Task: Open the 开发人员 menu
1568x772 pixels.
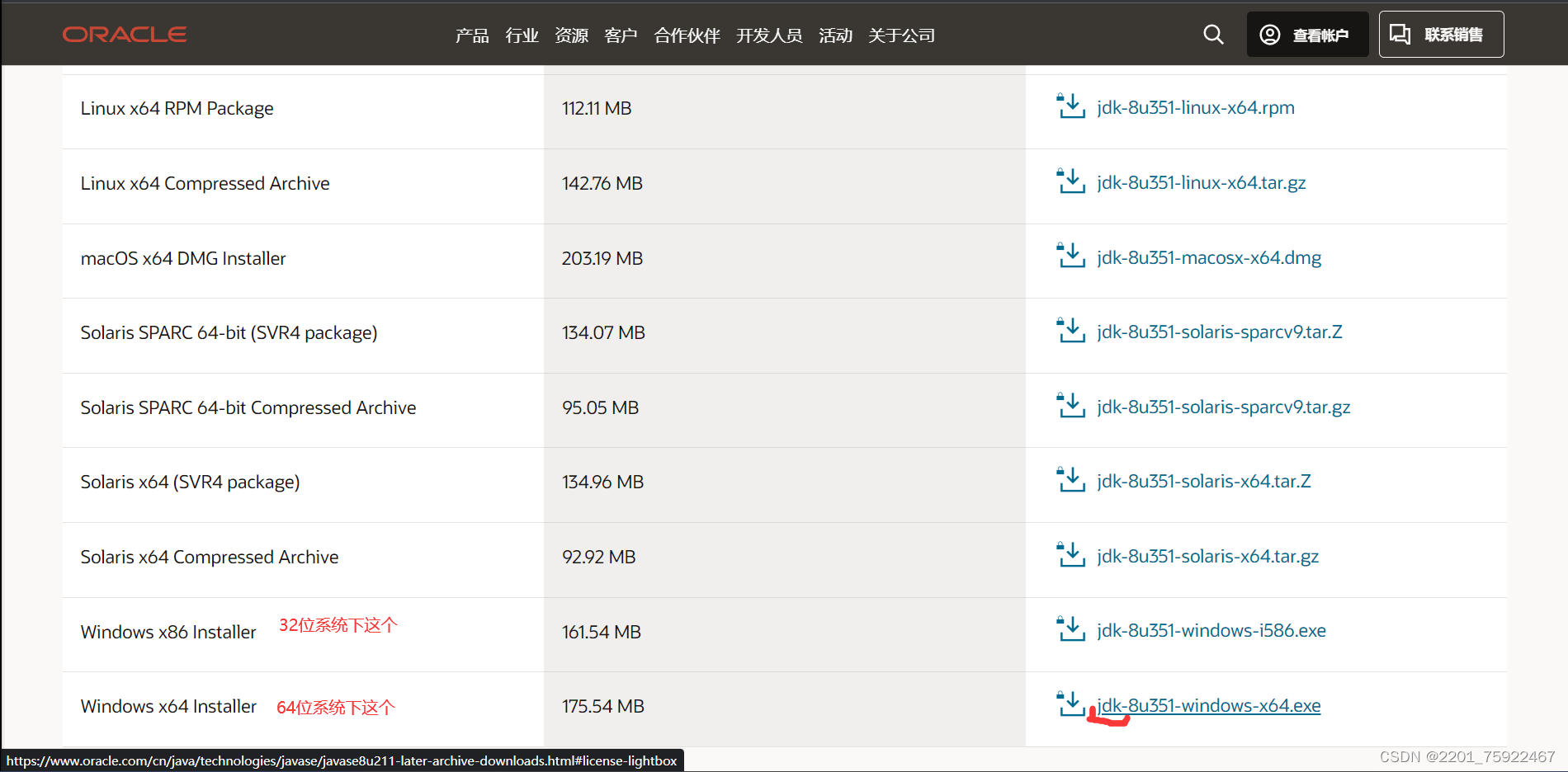Action: [769, 35]
